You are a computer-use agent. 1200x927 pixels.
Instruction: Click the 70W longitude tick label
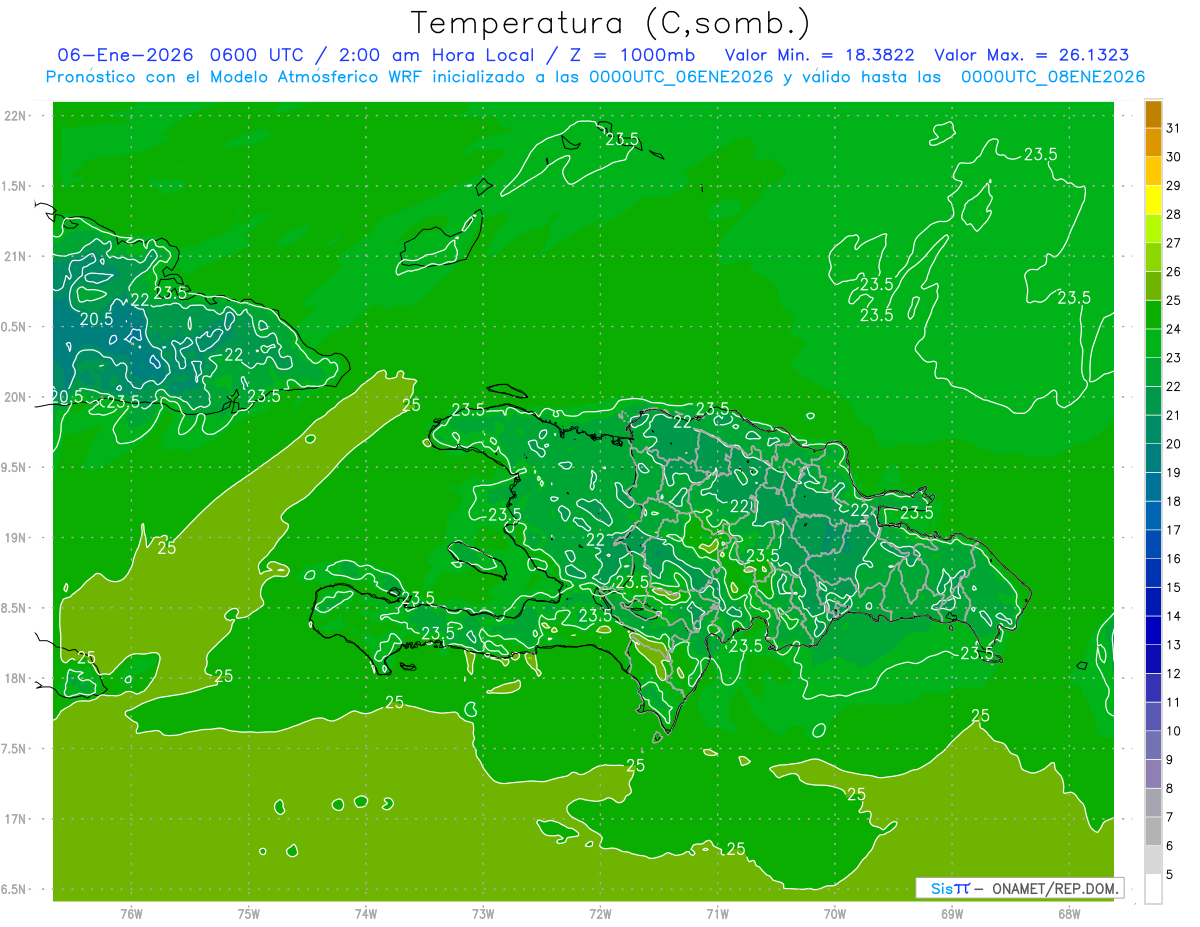tap(835, 914)
